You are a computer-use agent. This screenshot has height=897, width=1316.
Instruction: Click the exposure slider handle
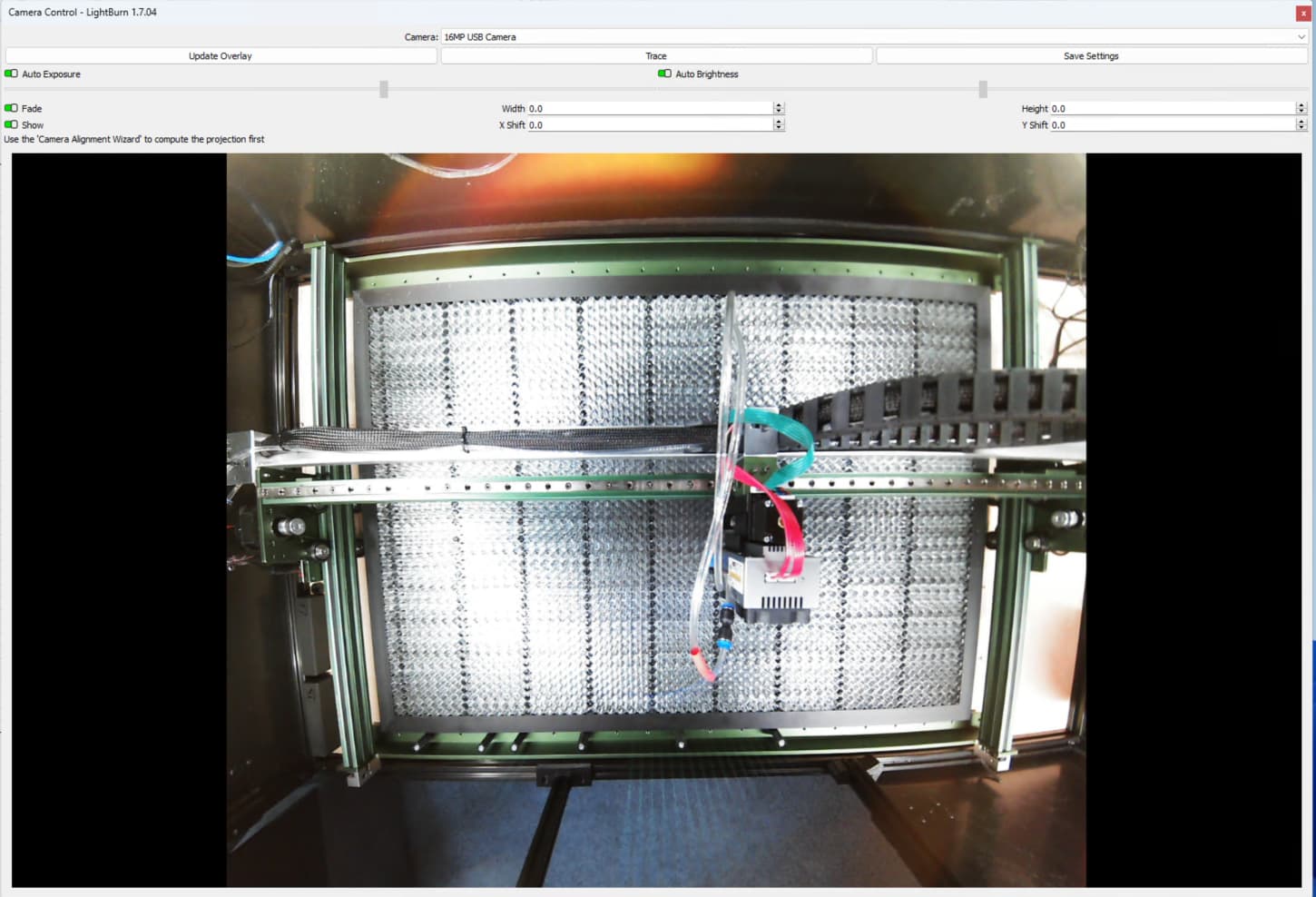pos(384,89)
